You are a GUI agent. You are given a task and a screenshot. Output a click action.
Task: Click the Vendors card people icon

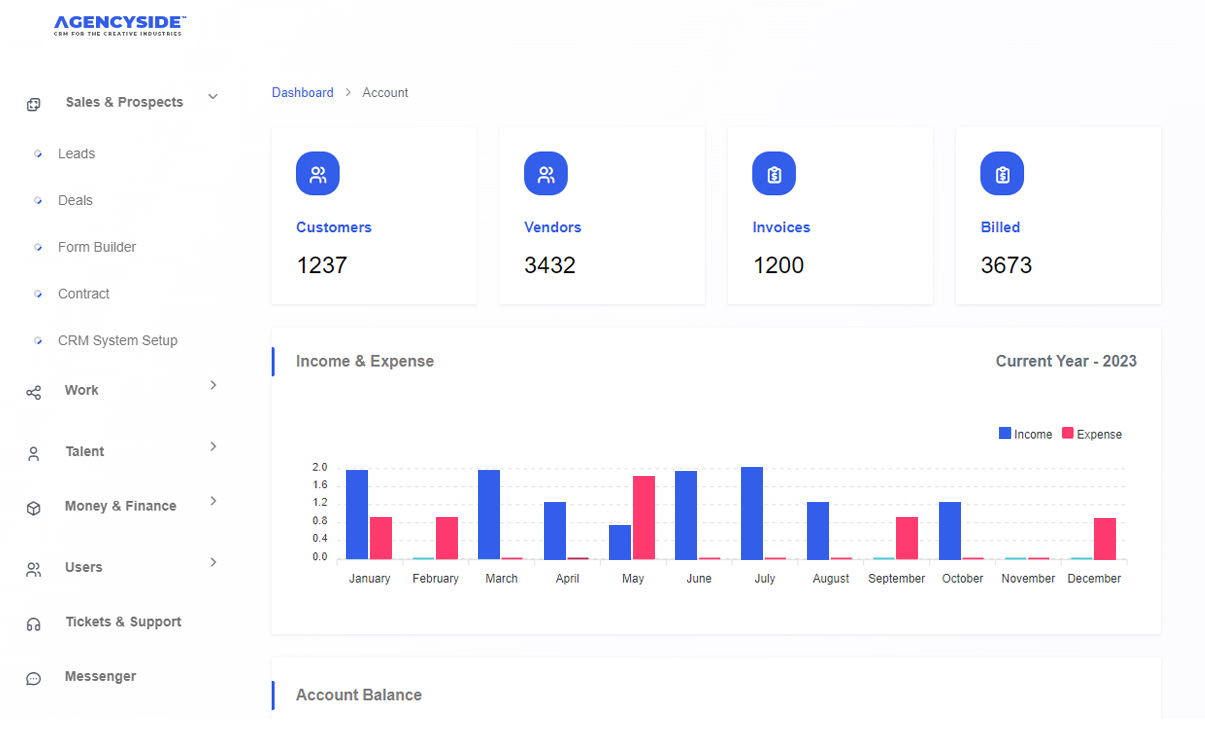(546, 175)
